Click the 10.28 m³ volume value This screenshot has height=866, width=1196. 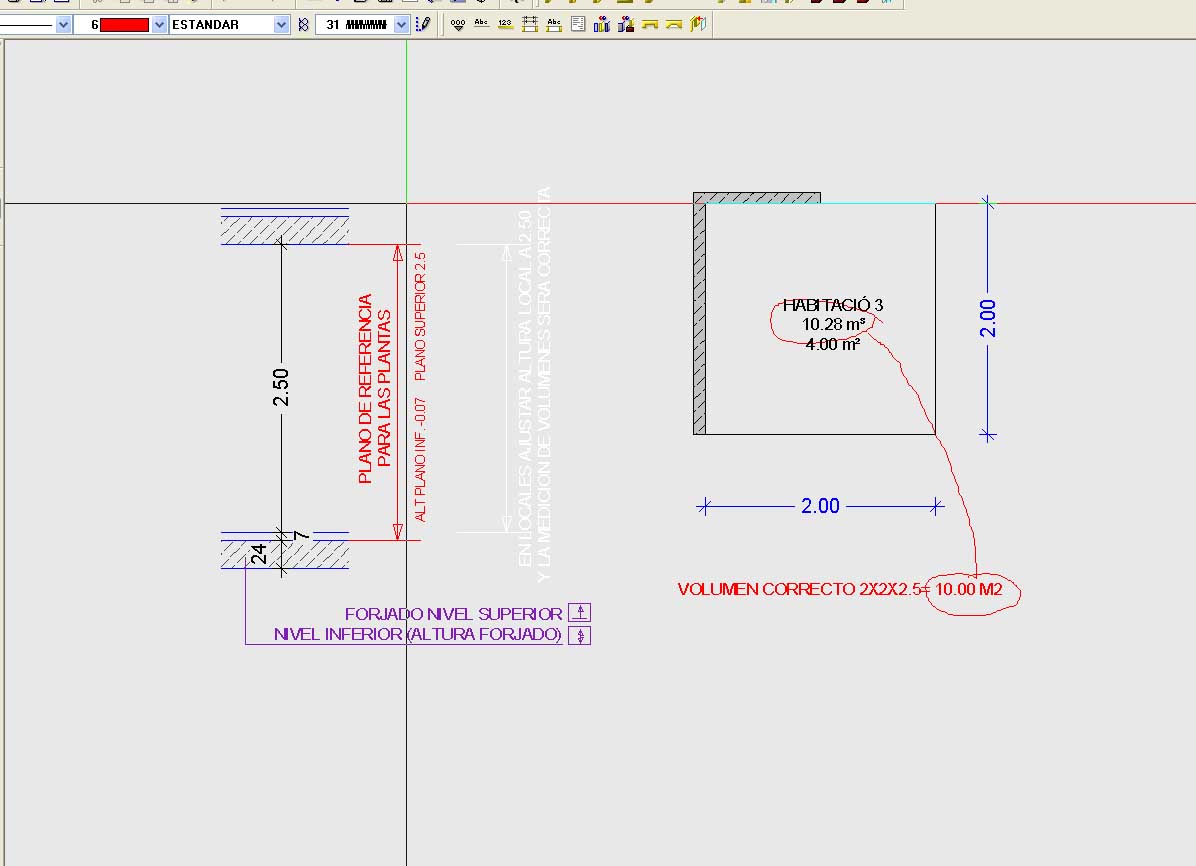click(834, 324)
